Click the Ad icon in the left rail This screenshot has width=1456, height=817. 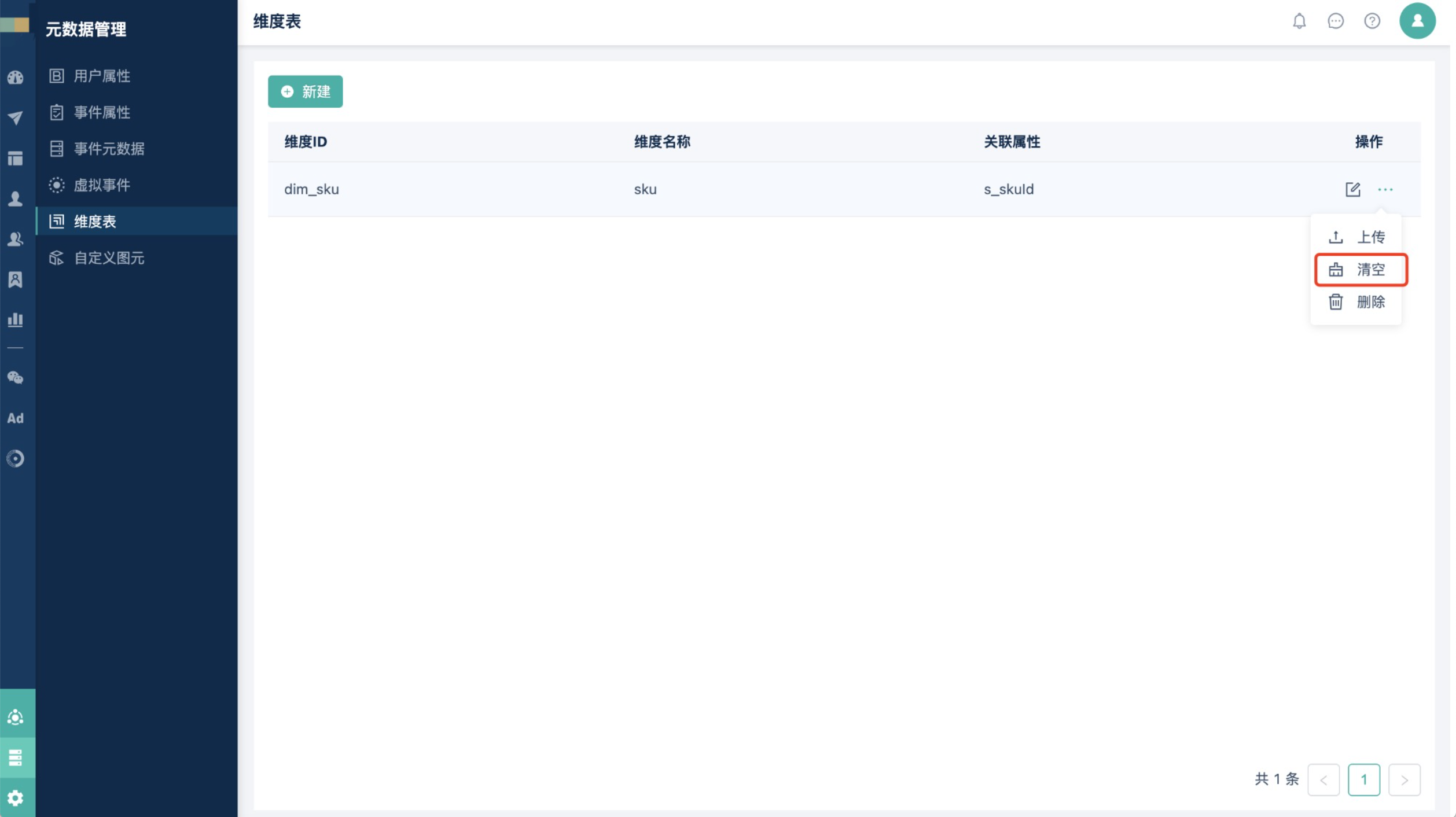point(16,418)
